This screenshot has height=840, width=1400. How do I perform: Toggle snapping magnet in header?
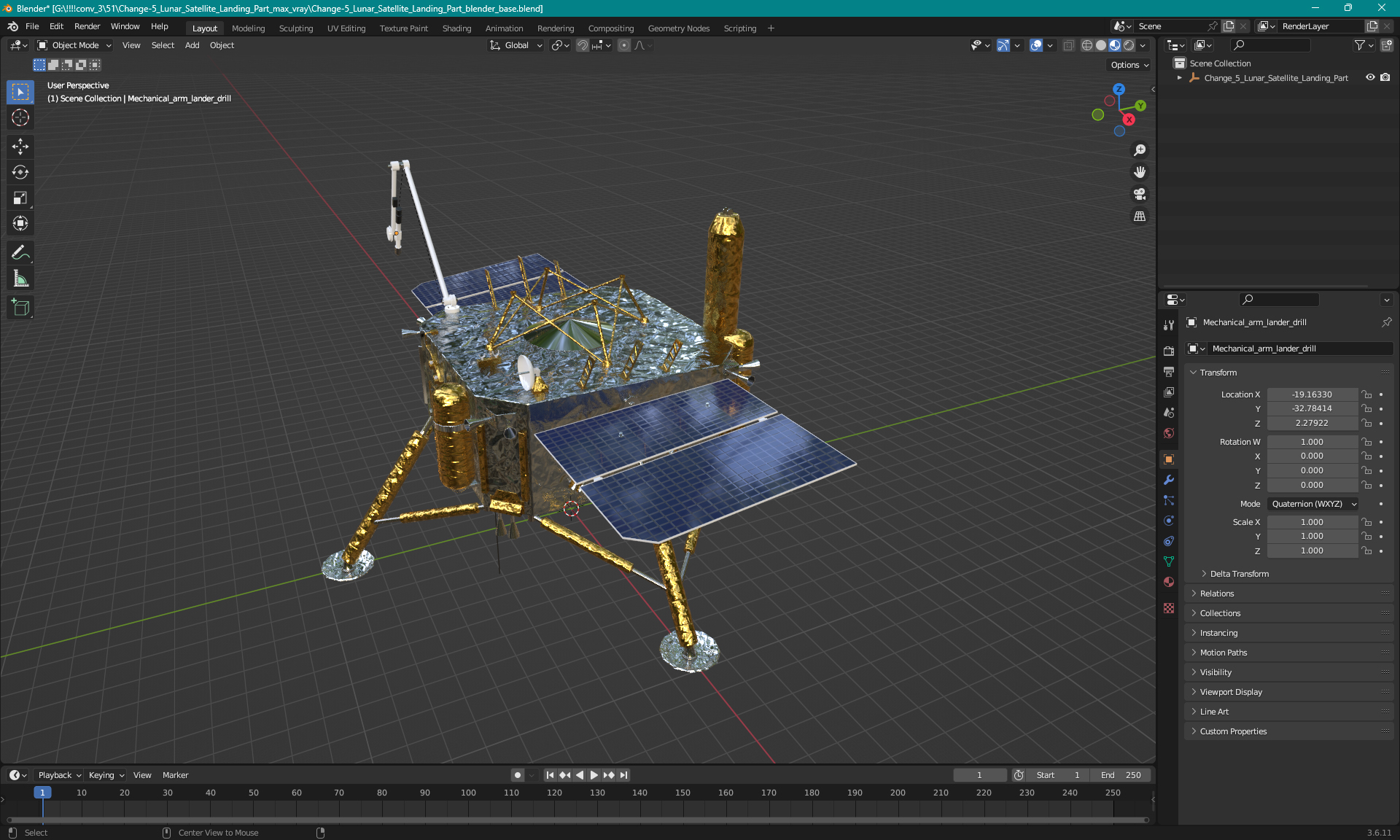pos(582,45)
